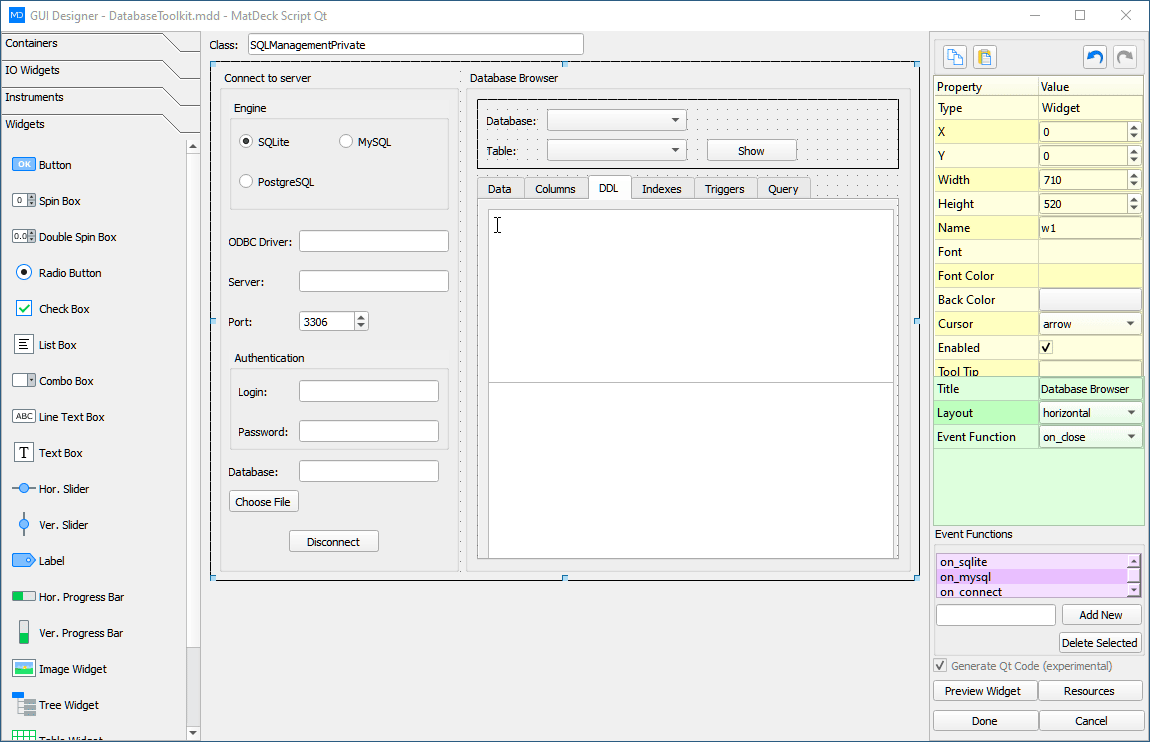
Task: Click the Paste clipboard icon
Action: [x=984, y=57]
